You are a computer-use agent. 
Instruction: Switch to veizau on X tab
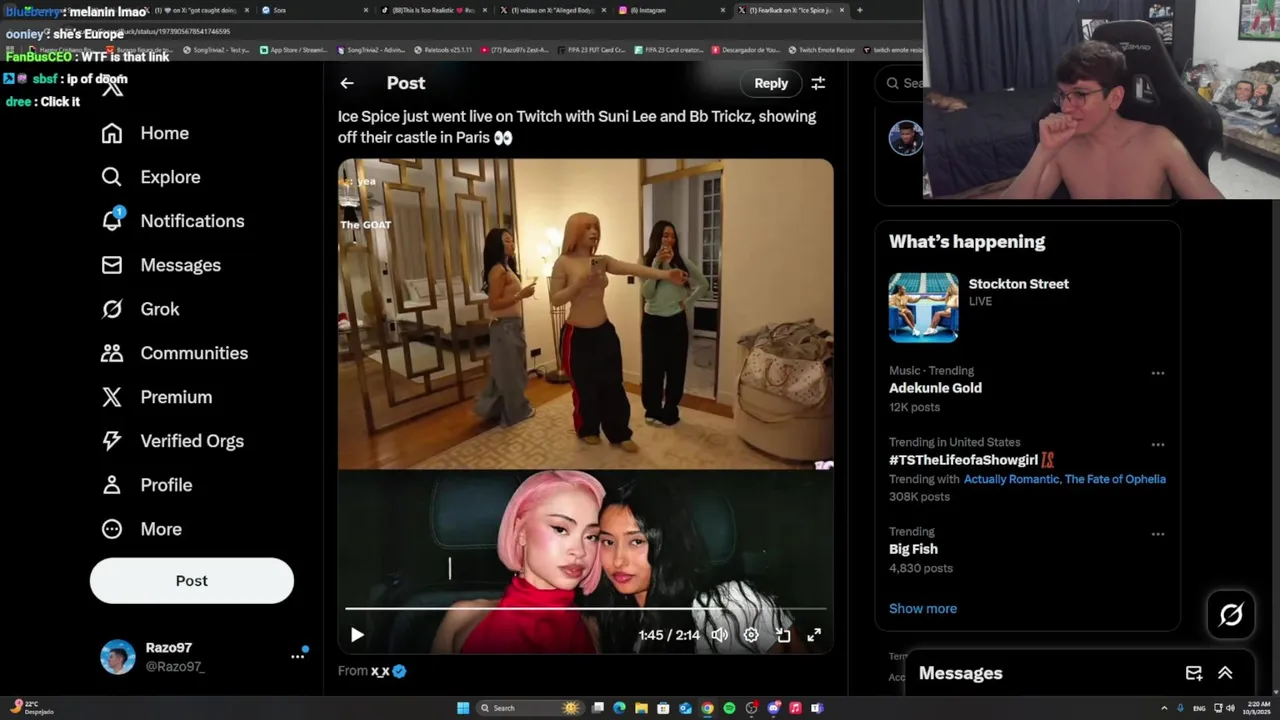552,10
